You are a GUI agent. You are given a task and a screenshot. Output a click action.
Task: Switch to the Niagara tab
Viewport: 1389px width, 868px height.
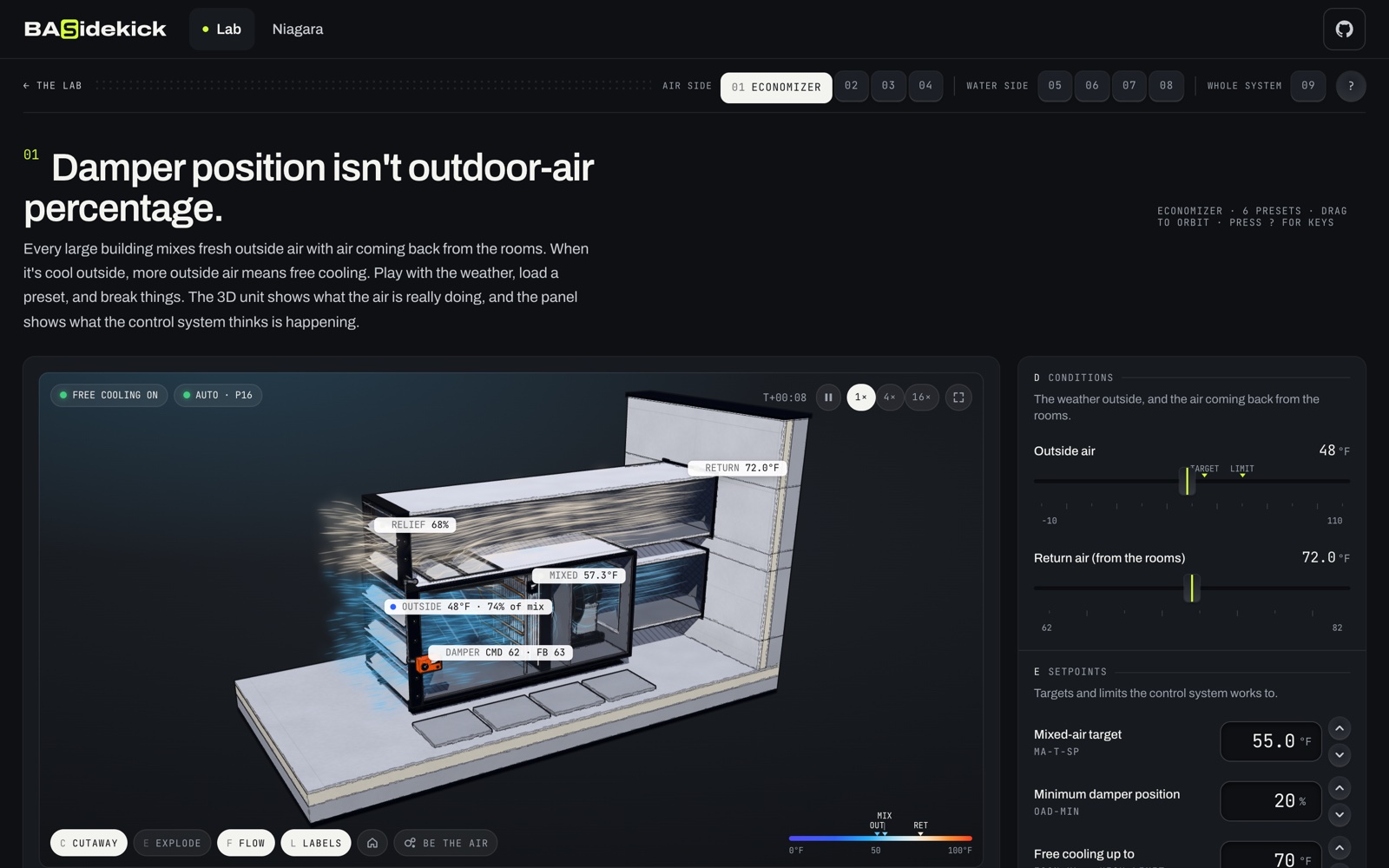[x=298, y=30]
